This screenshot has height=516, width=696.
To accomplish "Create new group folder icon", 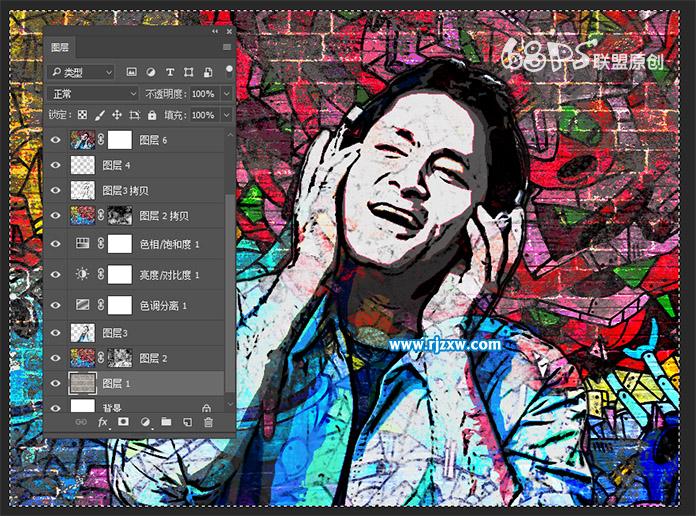I will tap(166, 421).
